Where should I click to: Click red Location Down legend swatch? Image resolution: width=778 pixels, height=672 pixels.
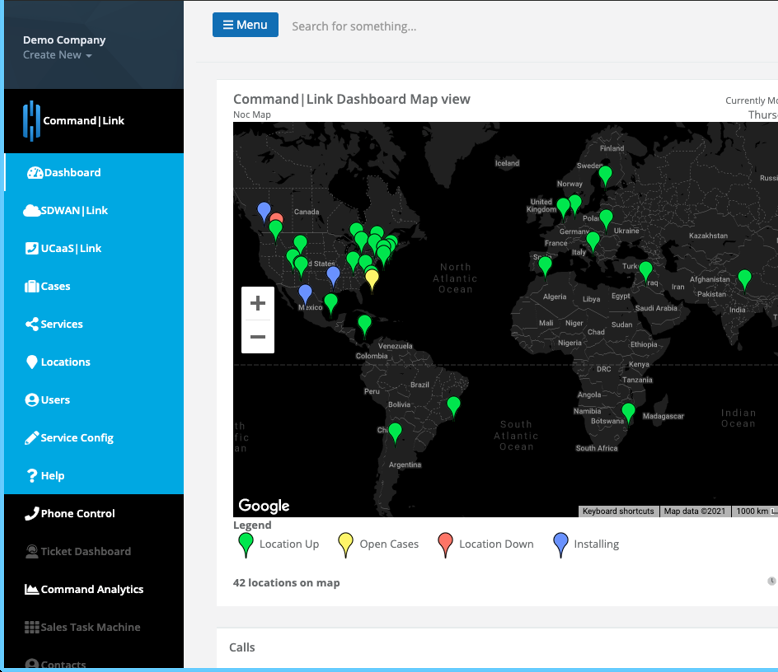pos(446,544)
